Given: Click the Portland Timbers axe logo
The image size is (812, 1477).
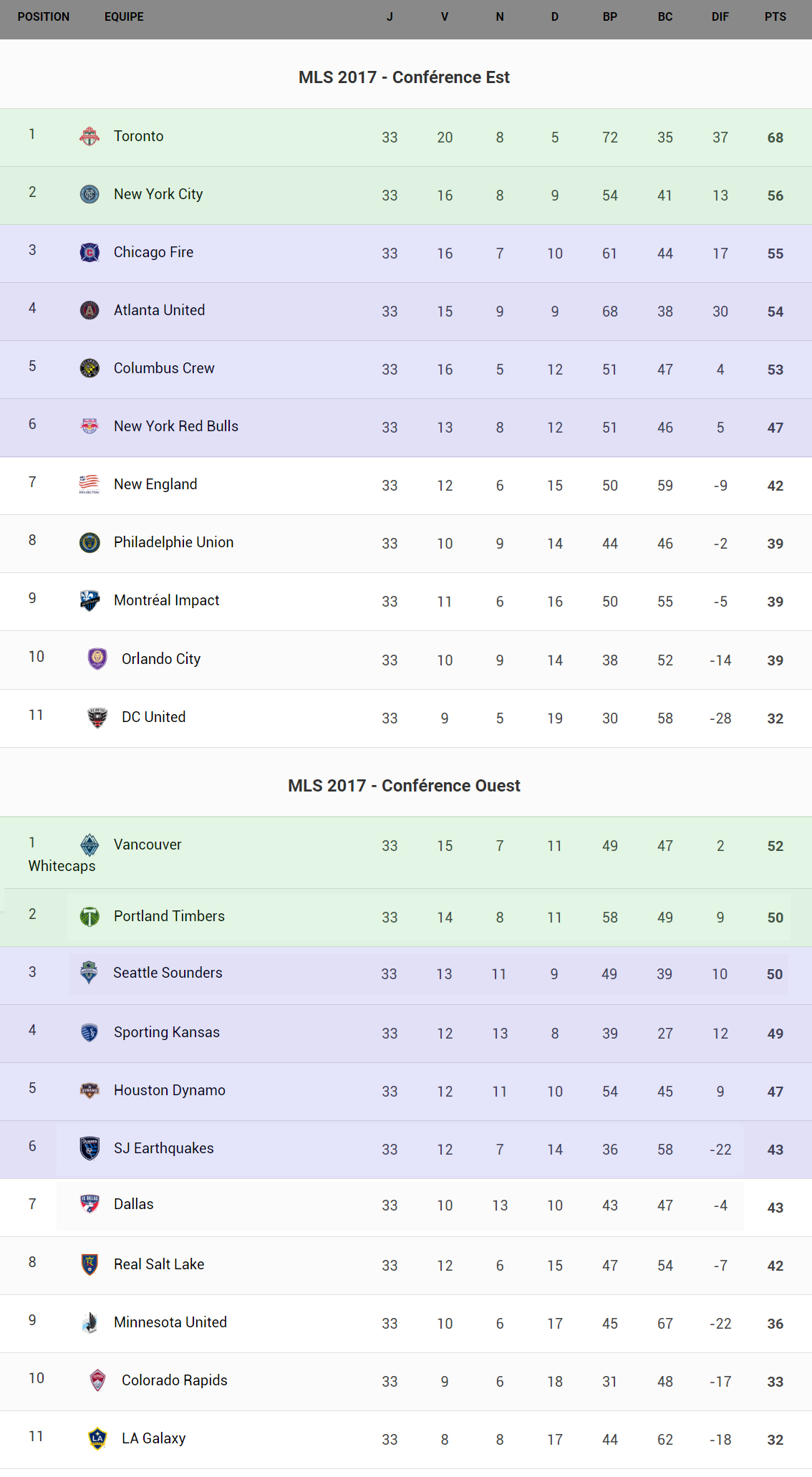Looking at the screenshot, I should tap(90, 916).
